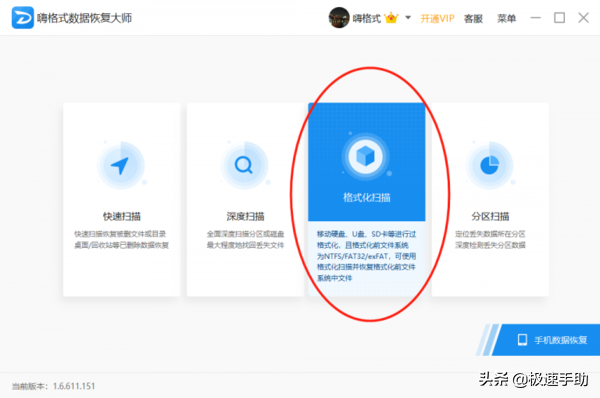Screen dimensions: 600x398
Task: Choose the 深度扫描 title
Action: click(245, 217)
